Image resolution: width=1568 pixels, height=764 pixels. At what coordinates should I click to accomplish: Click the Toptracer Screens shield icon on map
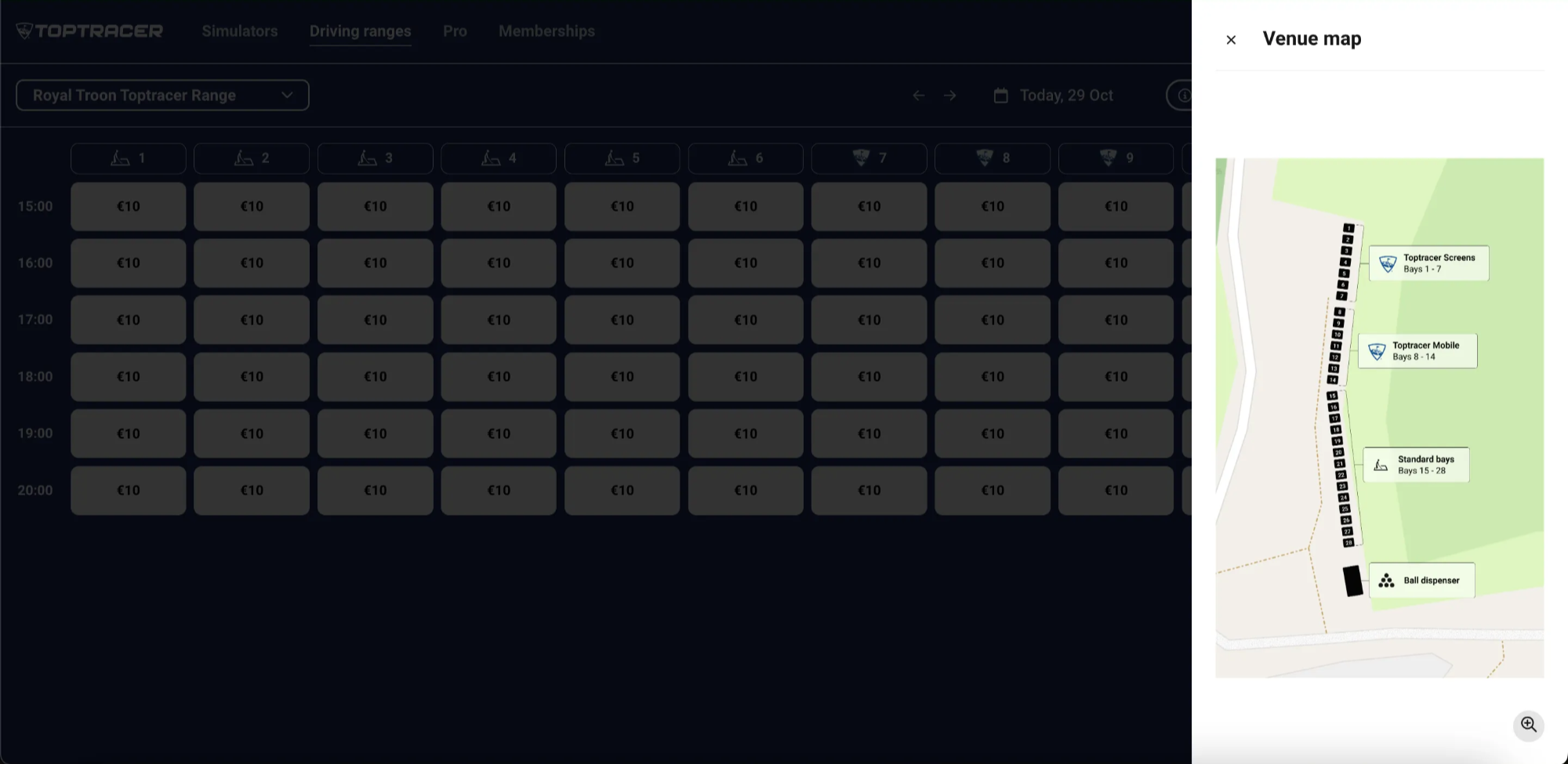pyautogui.click(x=1388, y=264)
